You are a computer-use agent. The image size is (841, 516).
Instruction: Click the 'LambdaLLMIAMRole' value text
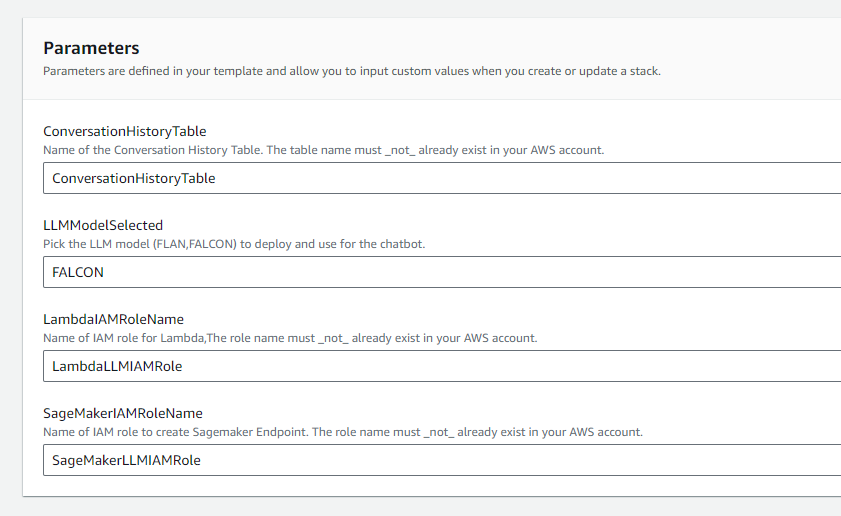[117, 366]
